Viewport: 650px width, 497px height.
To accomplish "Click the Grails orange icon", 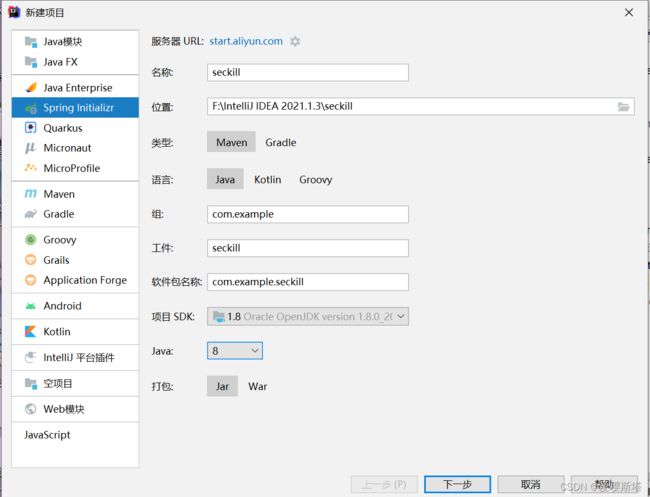I will pyautogui.click(x=31, y=260).
